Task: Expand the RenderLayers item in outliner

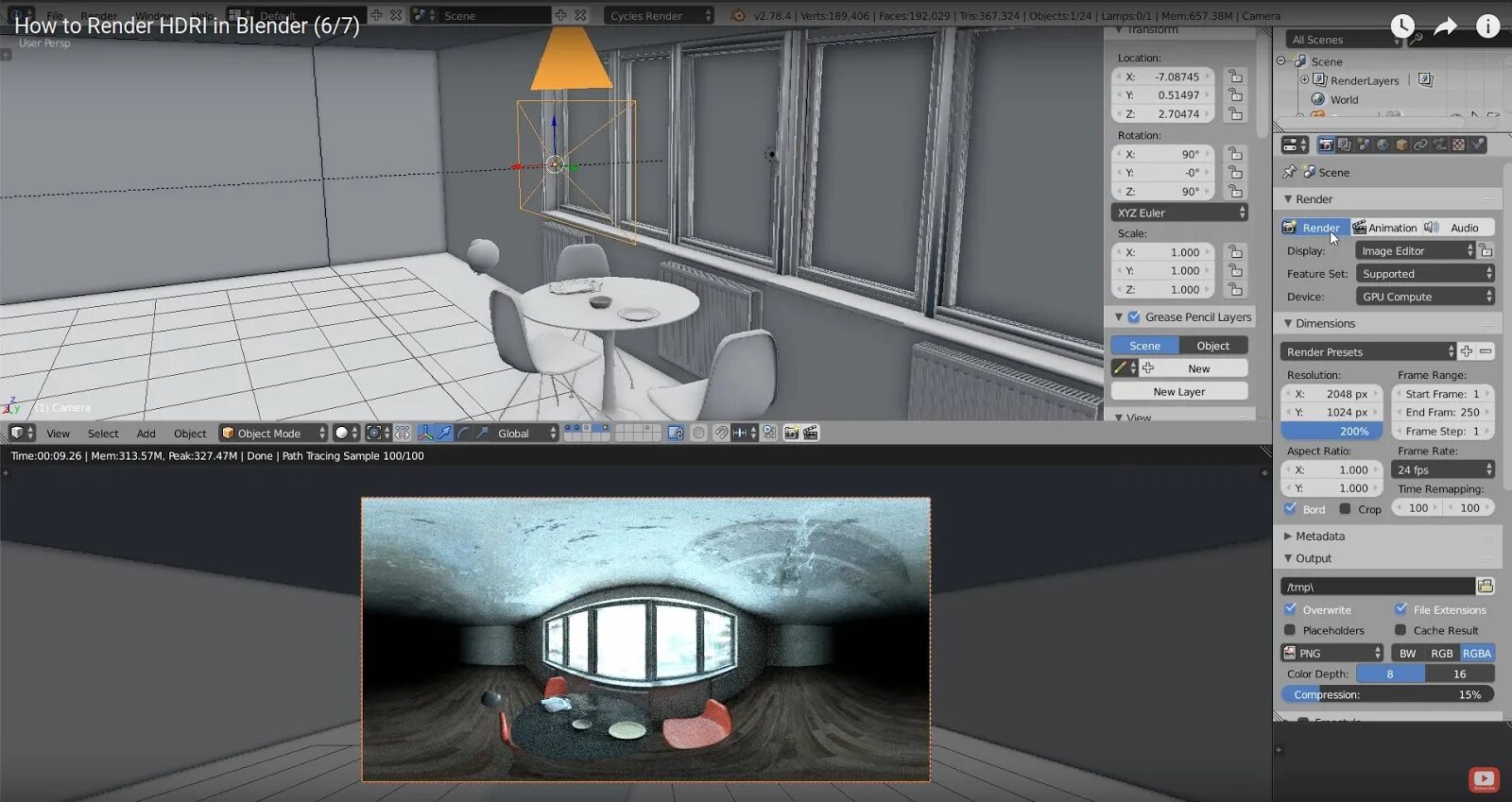Action: tap(1304, 80)
